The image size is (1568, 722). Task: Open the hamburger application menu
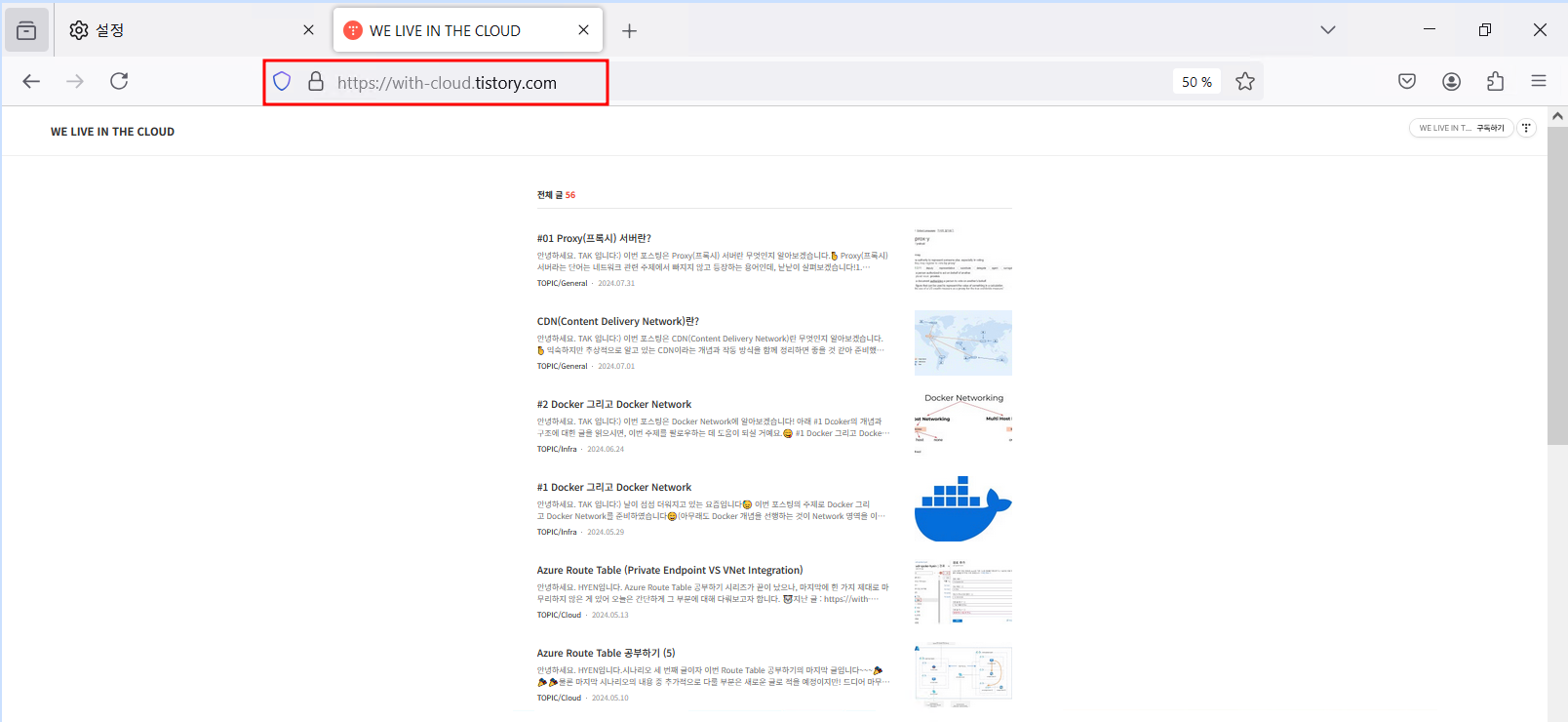click(x=1539, y=81)
